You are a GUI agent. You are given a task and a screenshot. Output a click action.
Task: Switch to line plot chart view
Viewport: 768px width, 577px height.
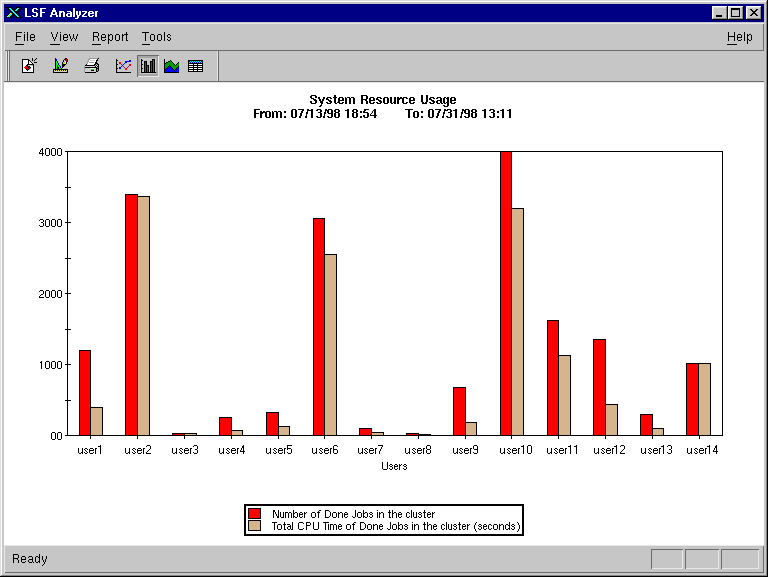[123, 66]
